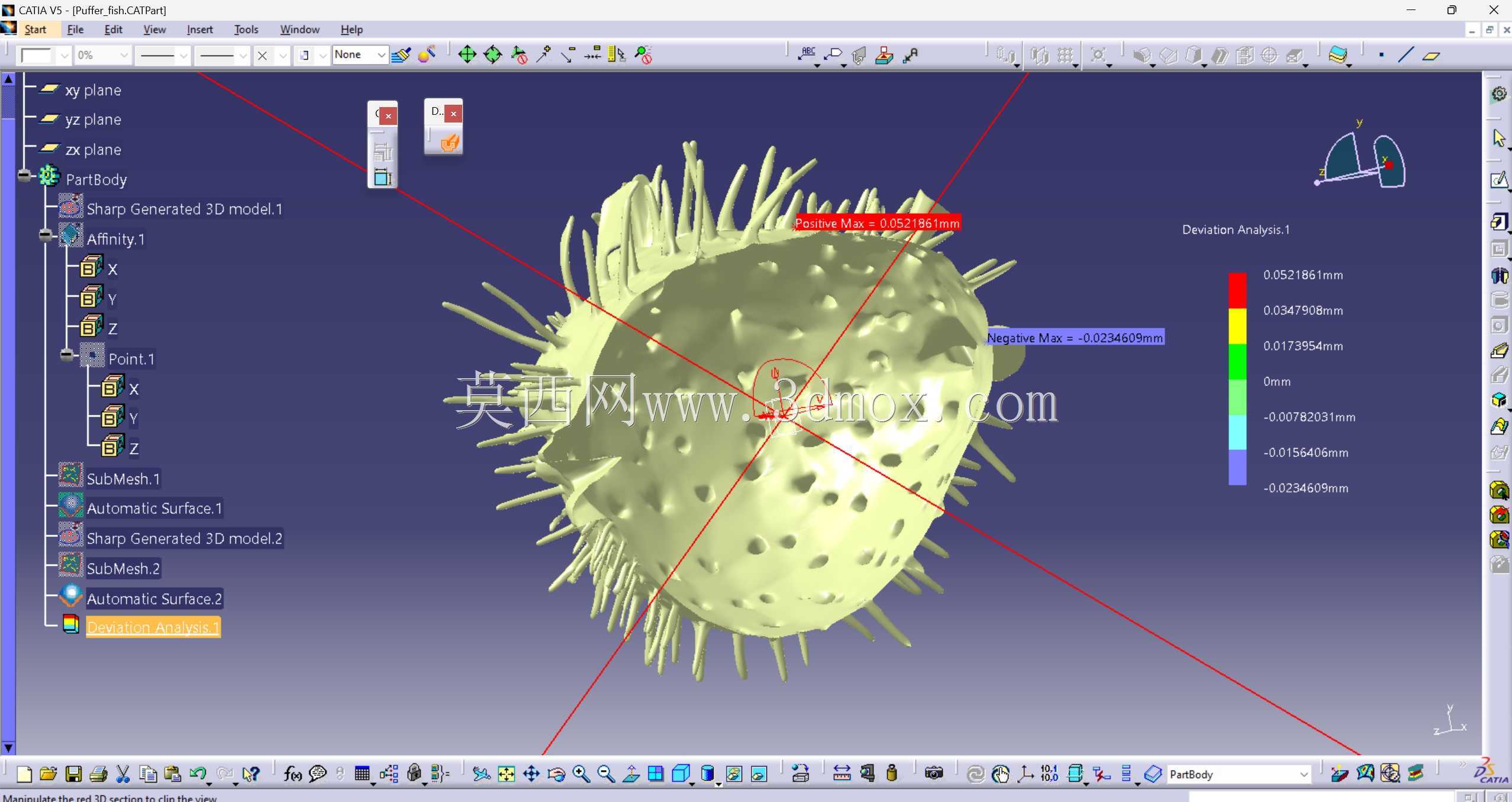Open the Edit menu
Image resolution: width=1512 pixels, height=802 pixels.
113,30
